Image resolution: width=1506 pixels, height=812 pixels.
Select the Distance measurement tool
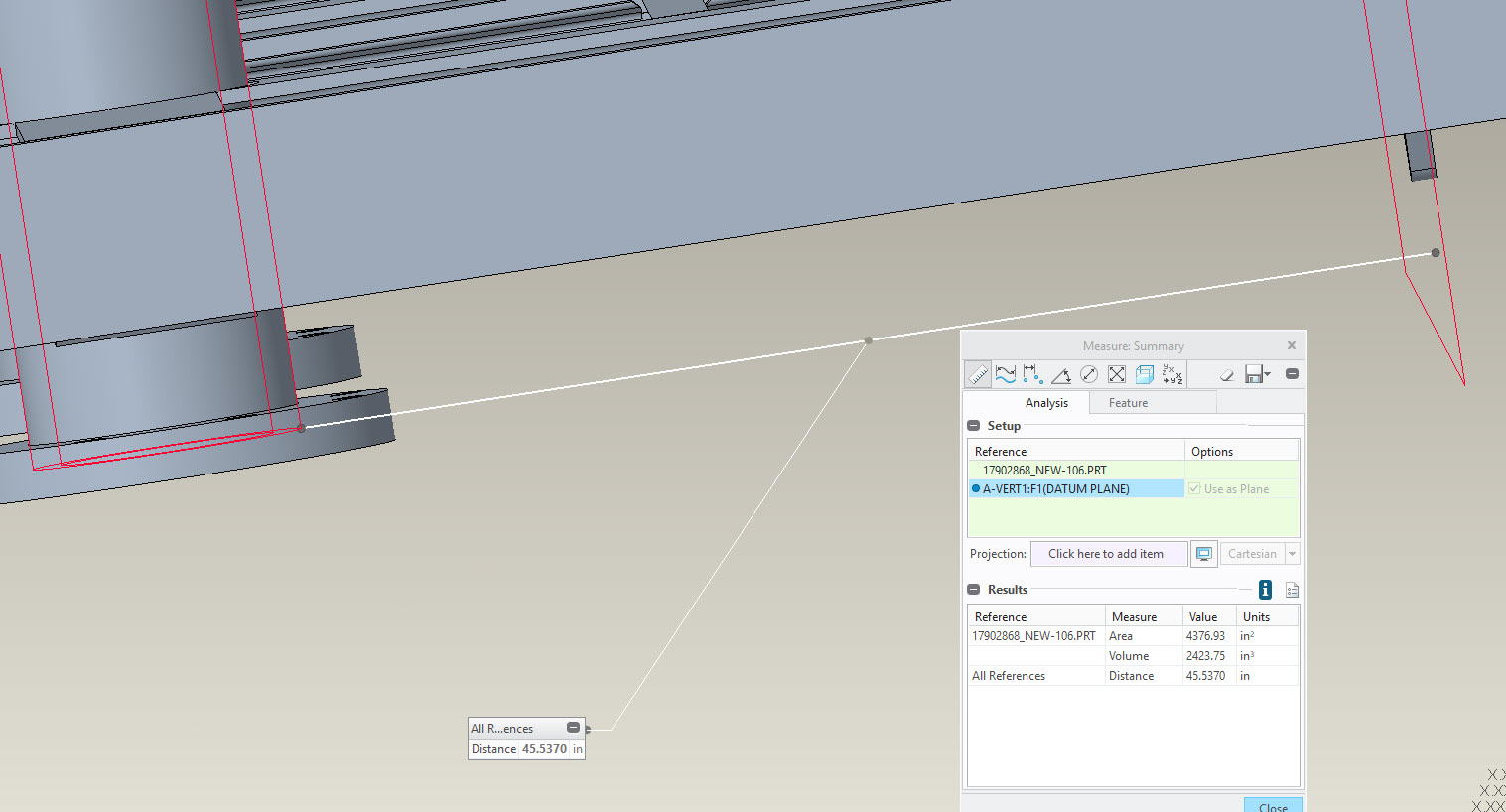pyautogui.click(x=1032, y=373)
